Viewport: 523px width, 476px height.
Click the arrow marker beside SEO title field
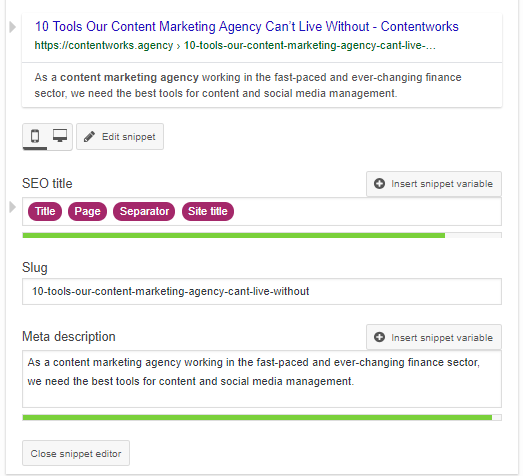13,207
